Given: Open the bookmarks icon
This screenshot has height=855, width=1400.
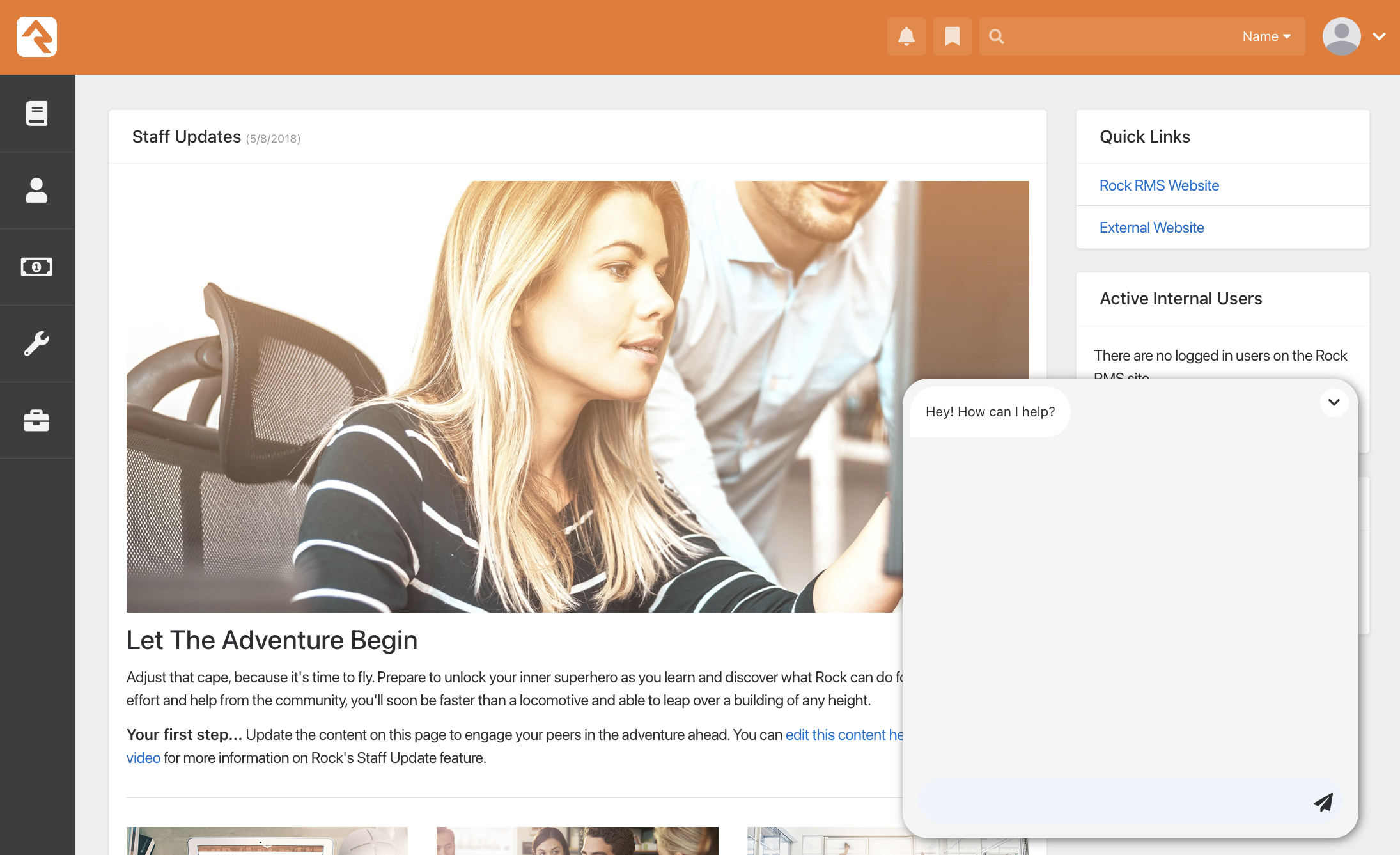Looking at the screenshot, I should (952, 36).
